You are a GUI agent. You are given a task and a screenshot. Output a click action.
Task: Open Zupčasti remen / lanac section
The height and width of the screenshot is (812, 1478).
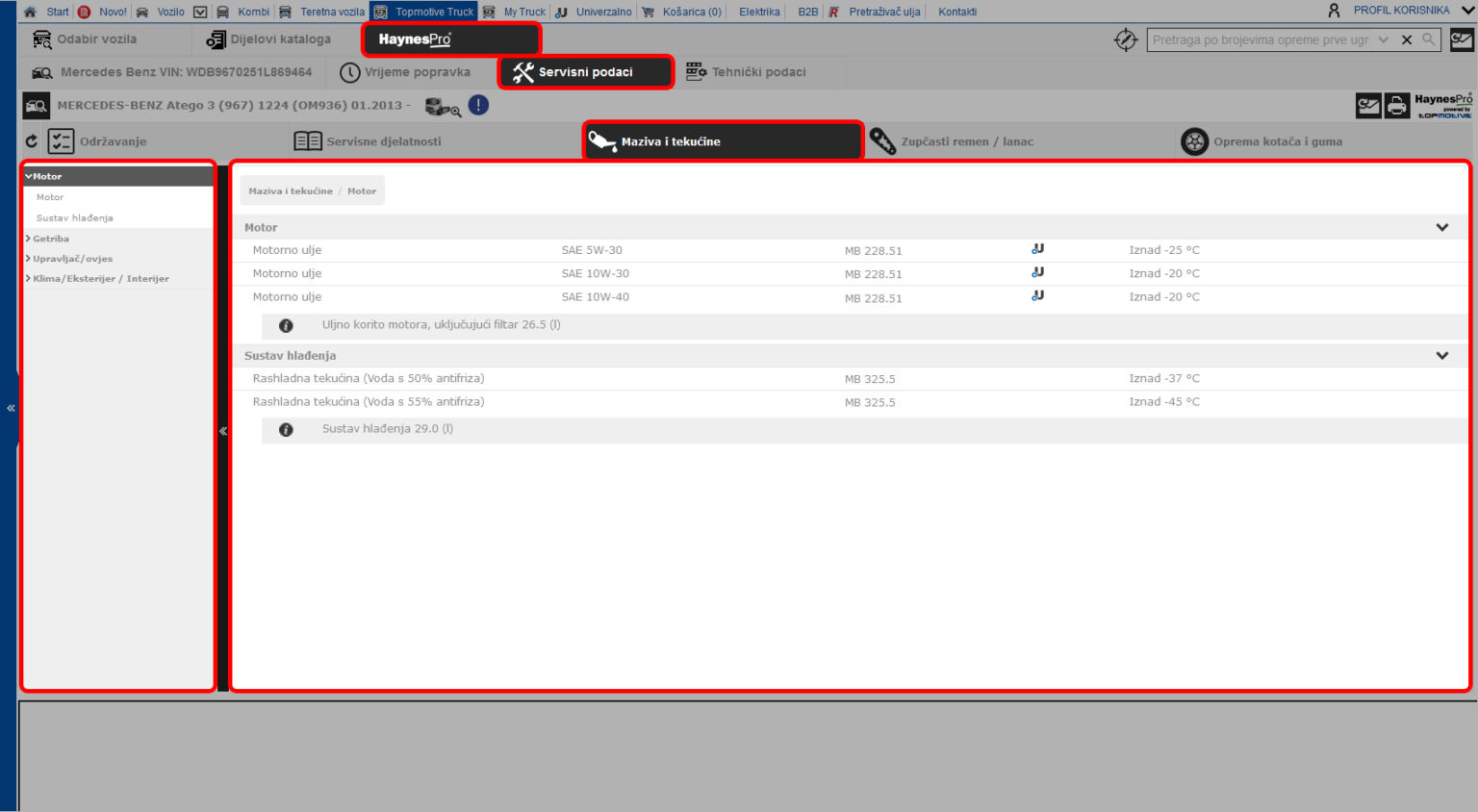(966, 141)
